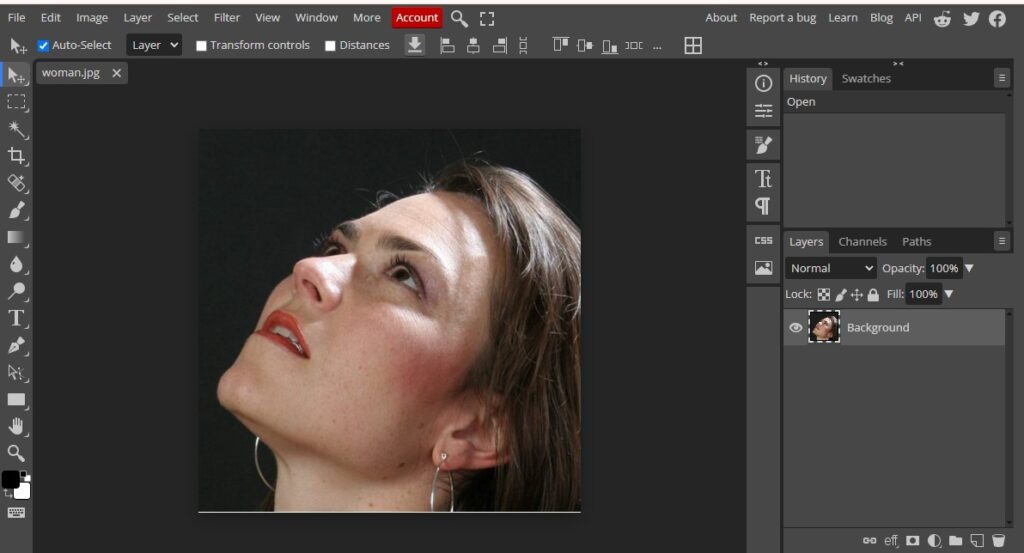The width and height of the screenshot is (1024, 553).
Task: Select the Crop tool
Action: coord(16,156)
